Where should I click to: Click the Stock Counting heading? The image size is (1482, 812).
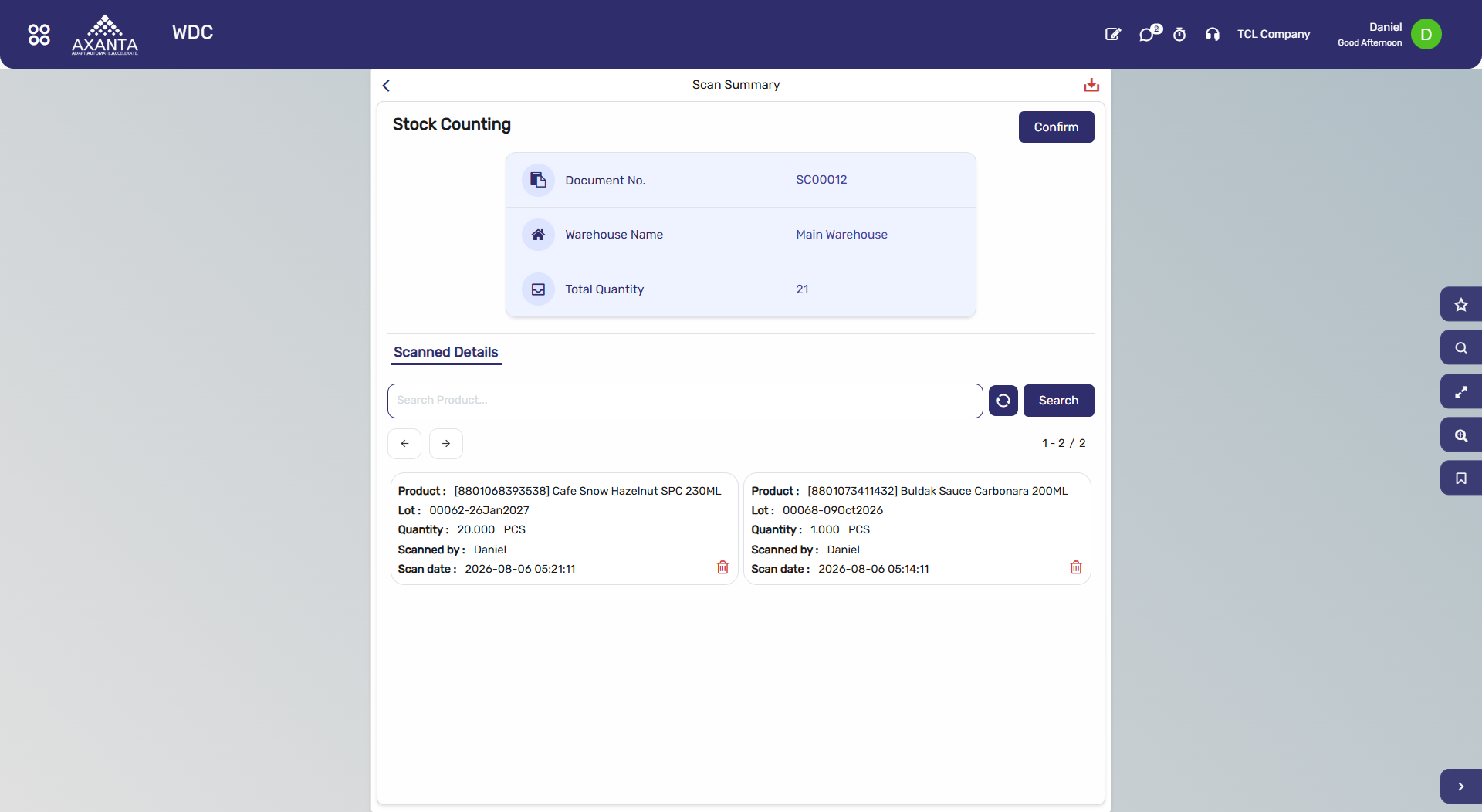pos(452,124)
